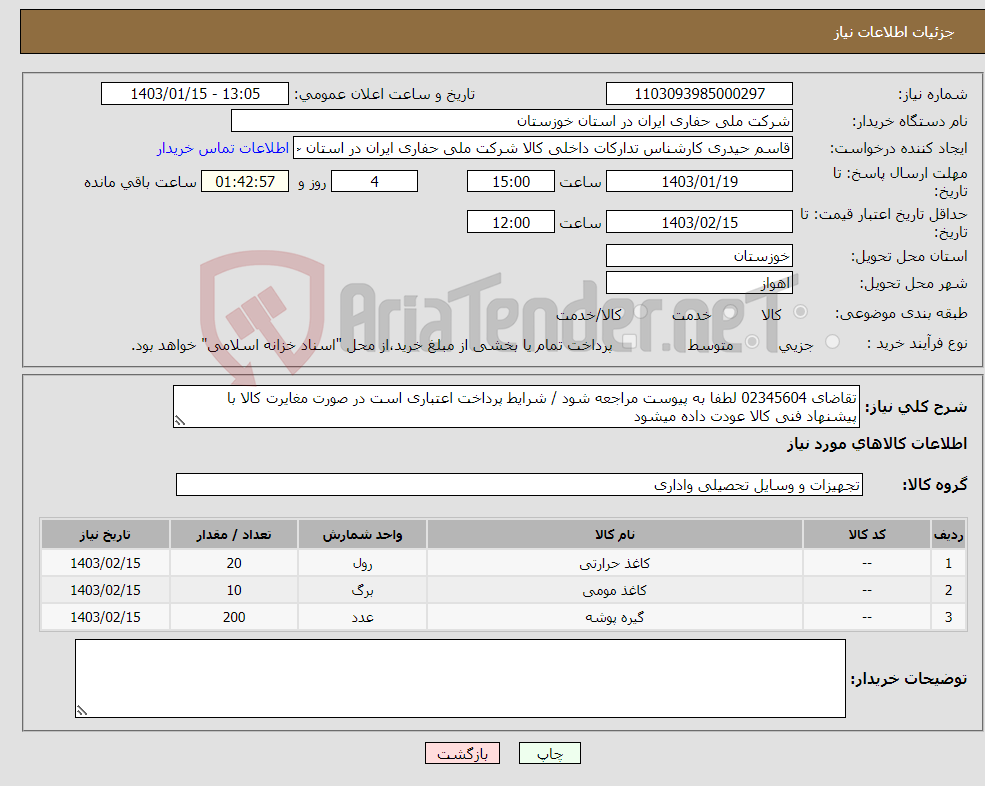Click the price validity time 12:00

tap(511, 222)
